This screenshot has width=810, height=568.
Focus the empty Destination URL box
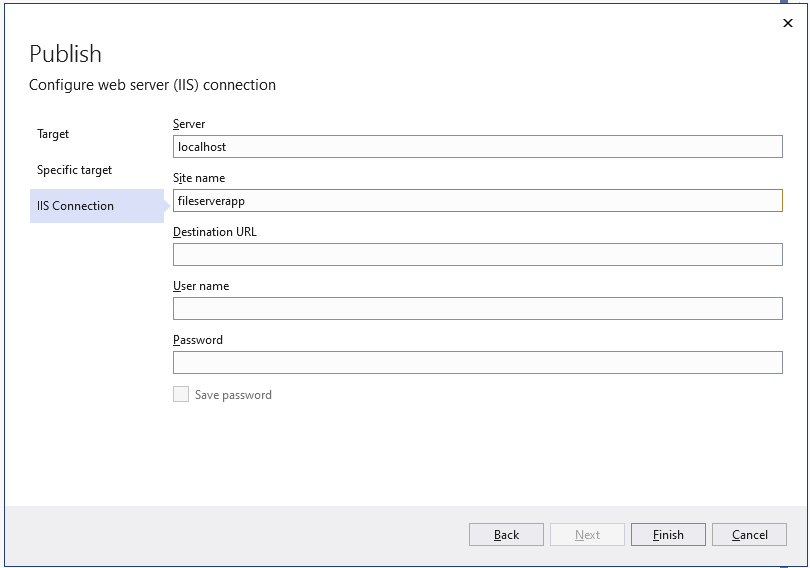point(477,255)
